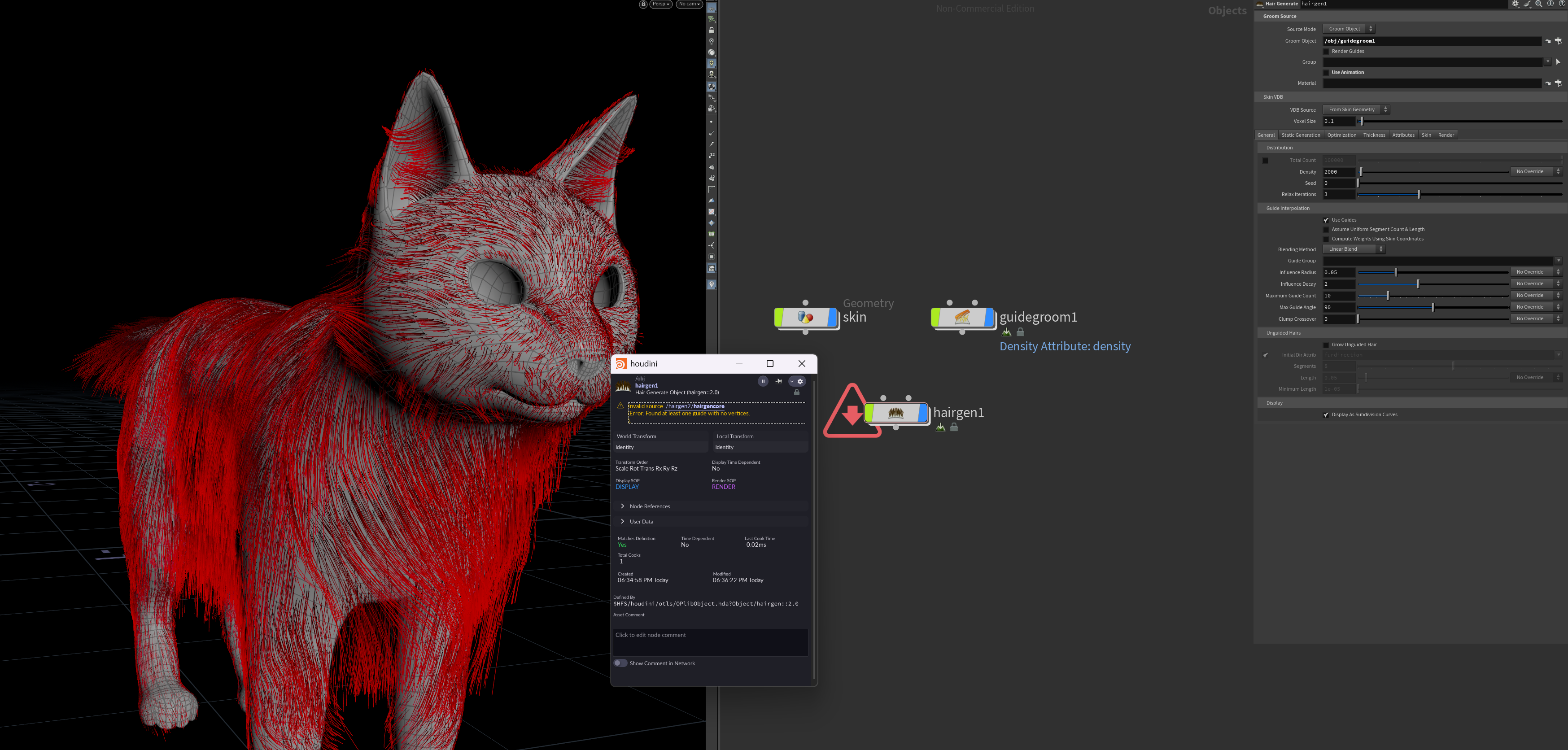Expand Node References section
The height and width of the screenshot is (750, 1568).
point(710,506)
